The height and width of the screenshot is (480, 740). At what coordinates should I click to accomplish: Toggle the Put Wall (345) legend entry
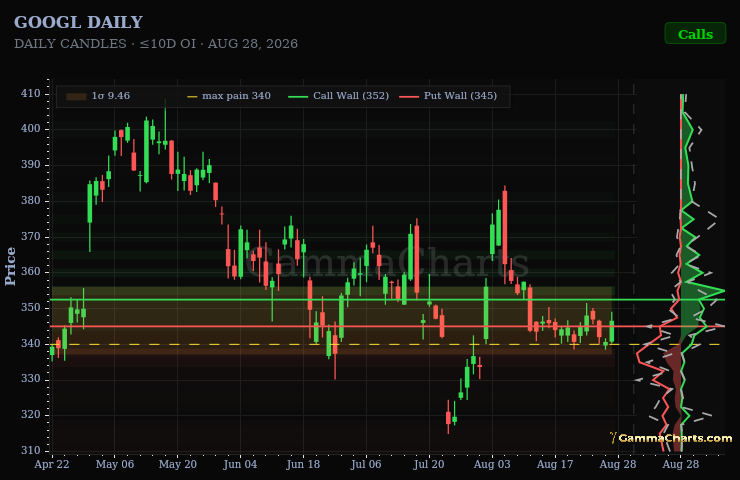(448, 96)
